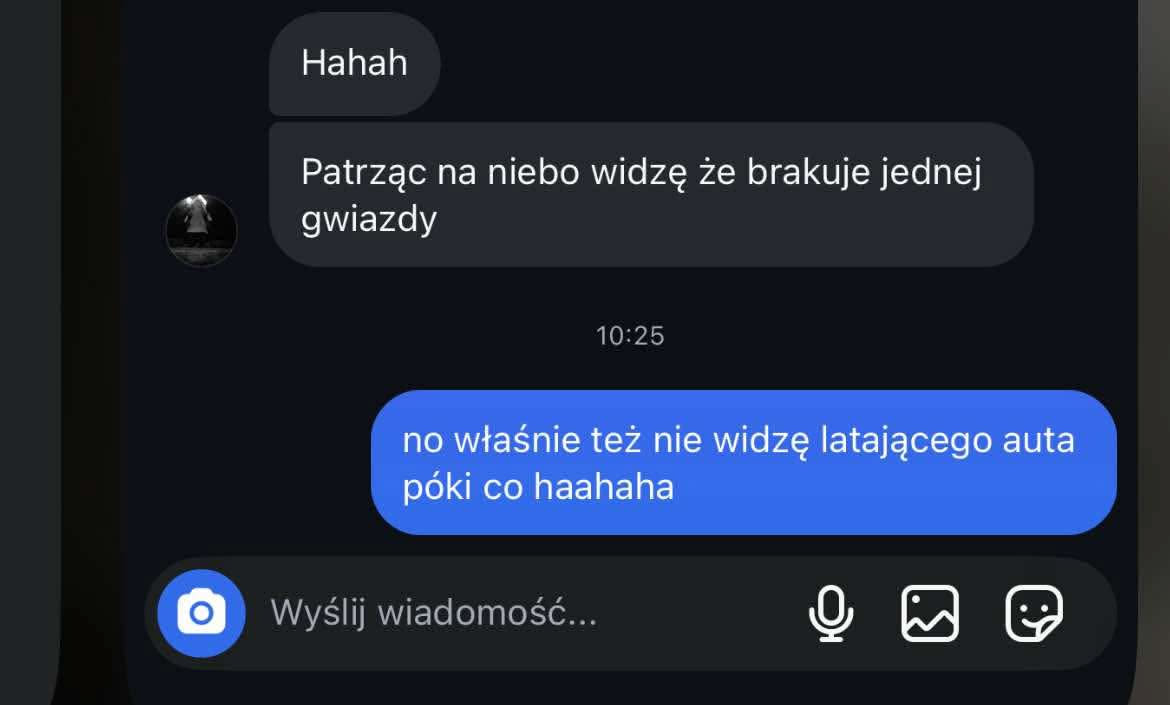Select the 'Patrząc na niebo' received message
The height and width of the screenshot is (705, 1170).
click(x=651, y=195)
